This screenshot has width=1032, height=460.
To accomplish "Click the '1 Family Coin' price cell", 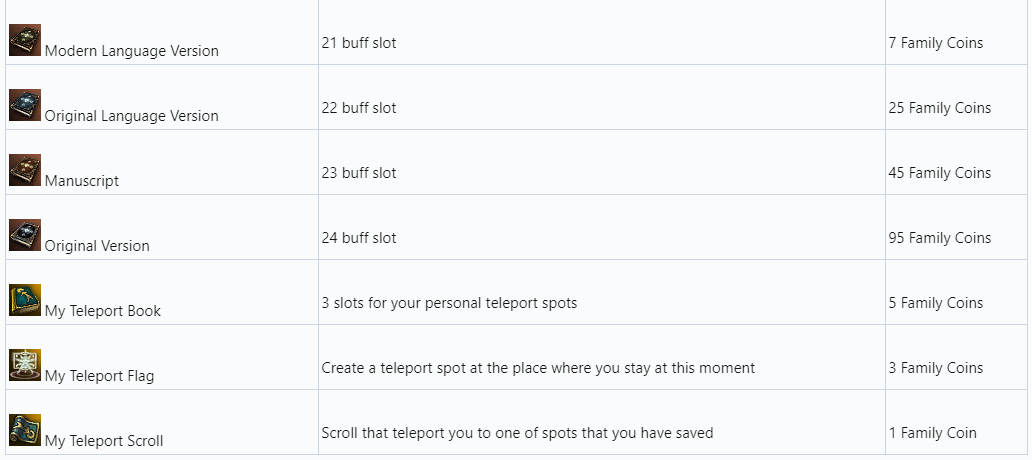I will coord(932,433).
